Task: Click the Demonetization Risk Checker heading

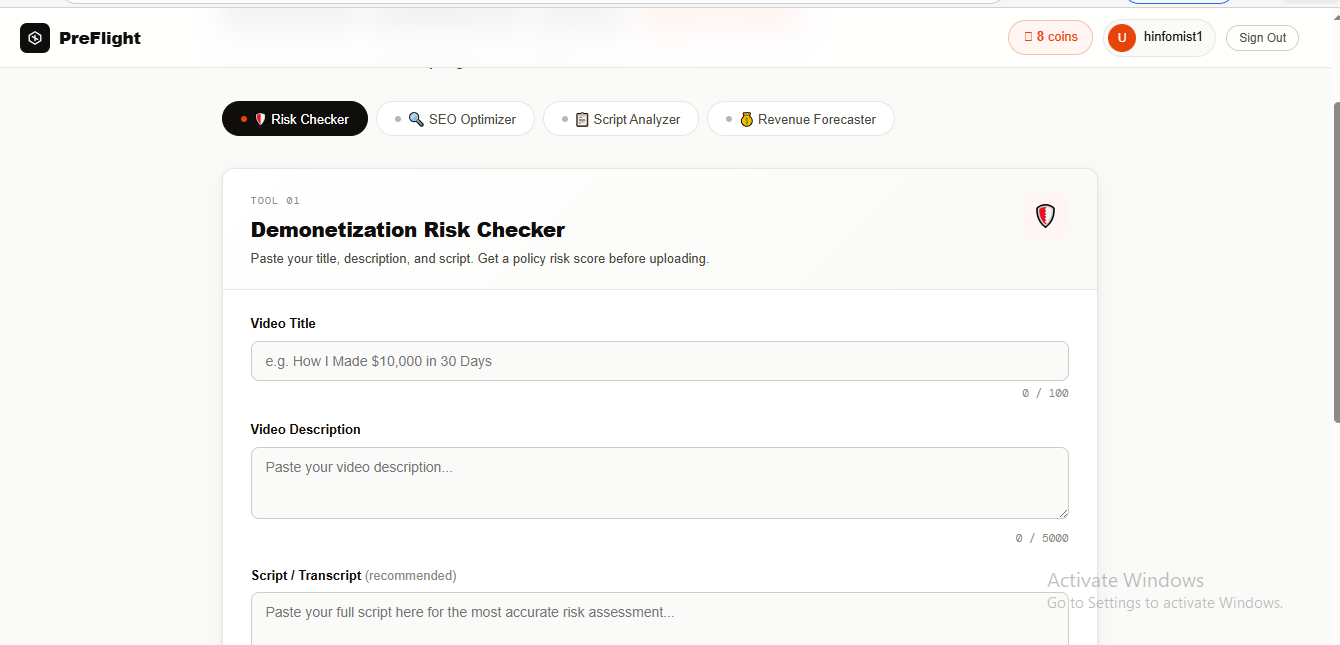Action: pyautogui.click(x=408, y=230)
